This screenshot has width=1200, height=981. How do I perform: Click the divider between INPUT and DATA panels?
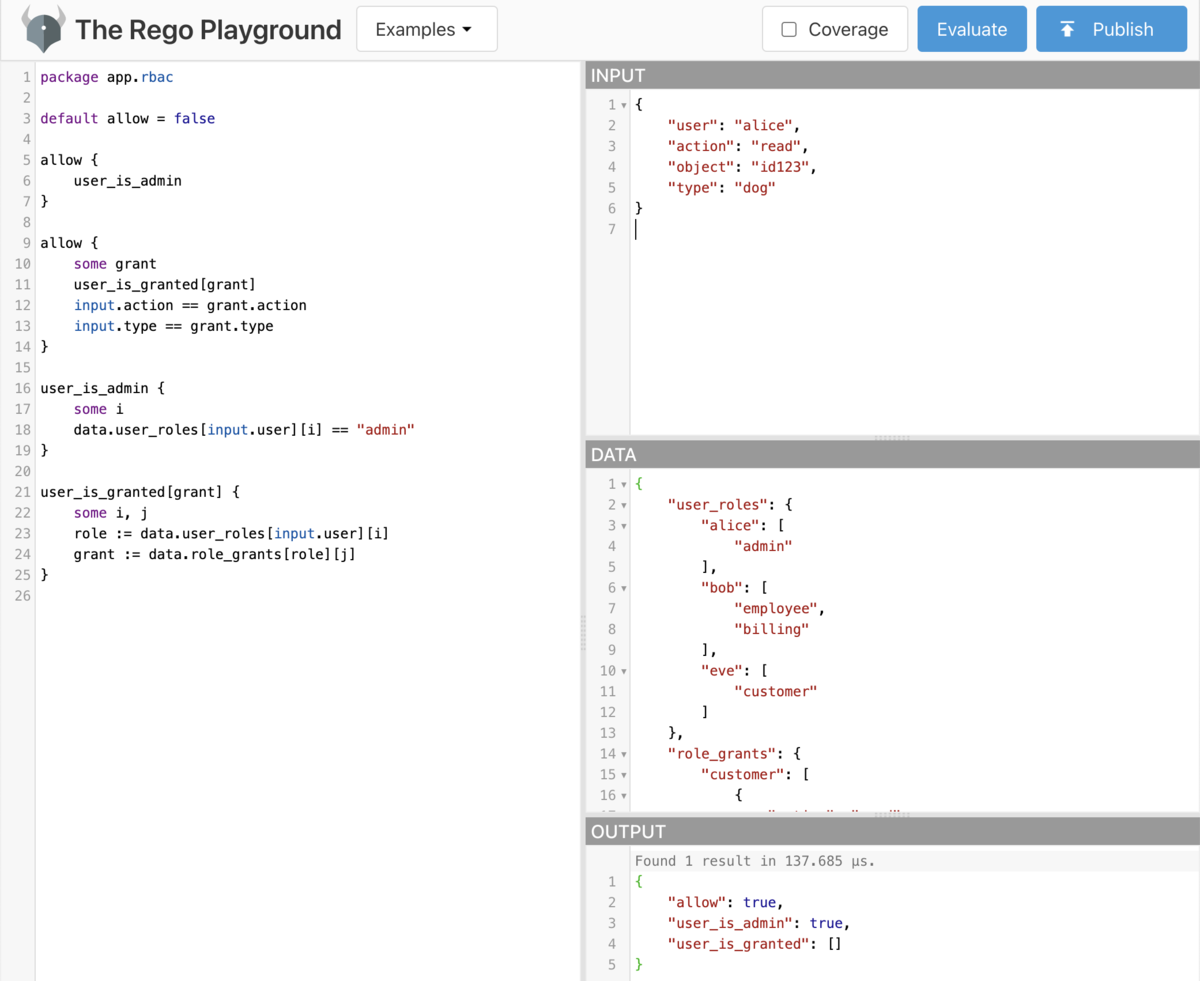tap(892, 438)
